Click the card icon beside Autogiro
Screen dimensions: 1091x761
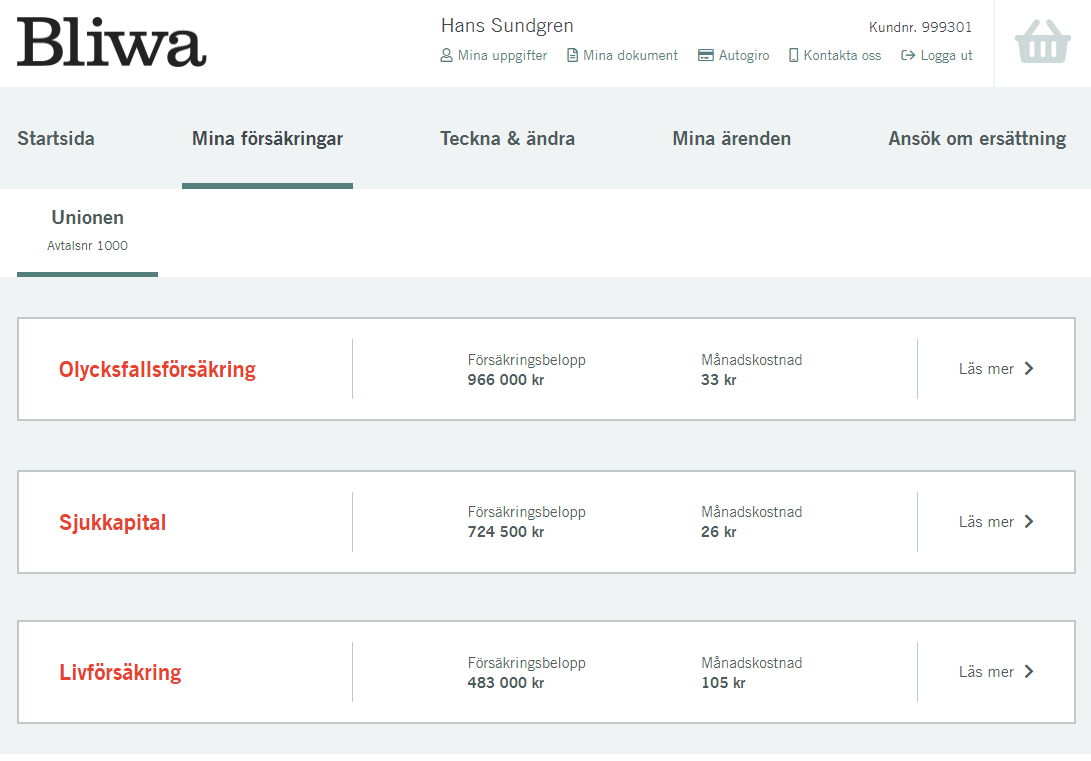pyautogui.click(x=706, y=55)
